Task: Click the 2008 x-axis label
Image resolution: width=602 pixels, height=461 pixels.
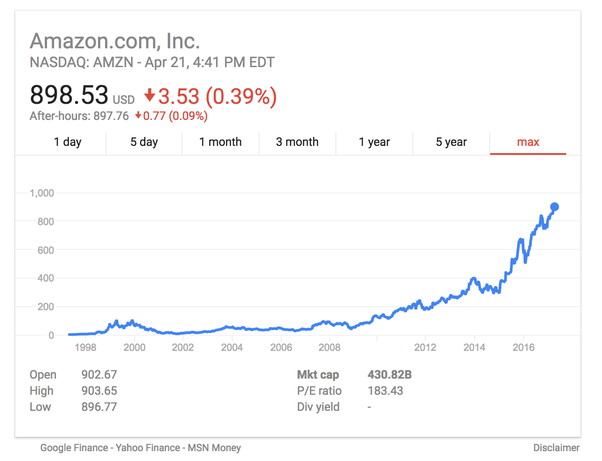Action: click(329, 348)
